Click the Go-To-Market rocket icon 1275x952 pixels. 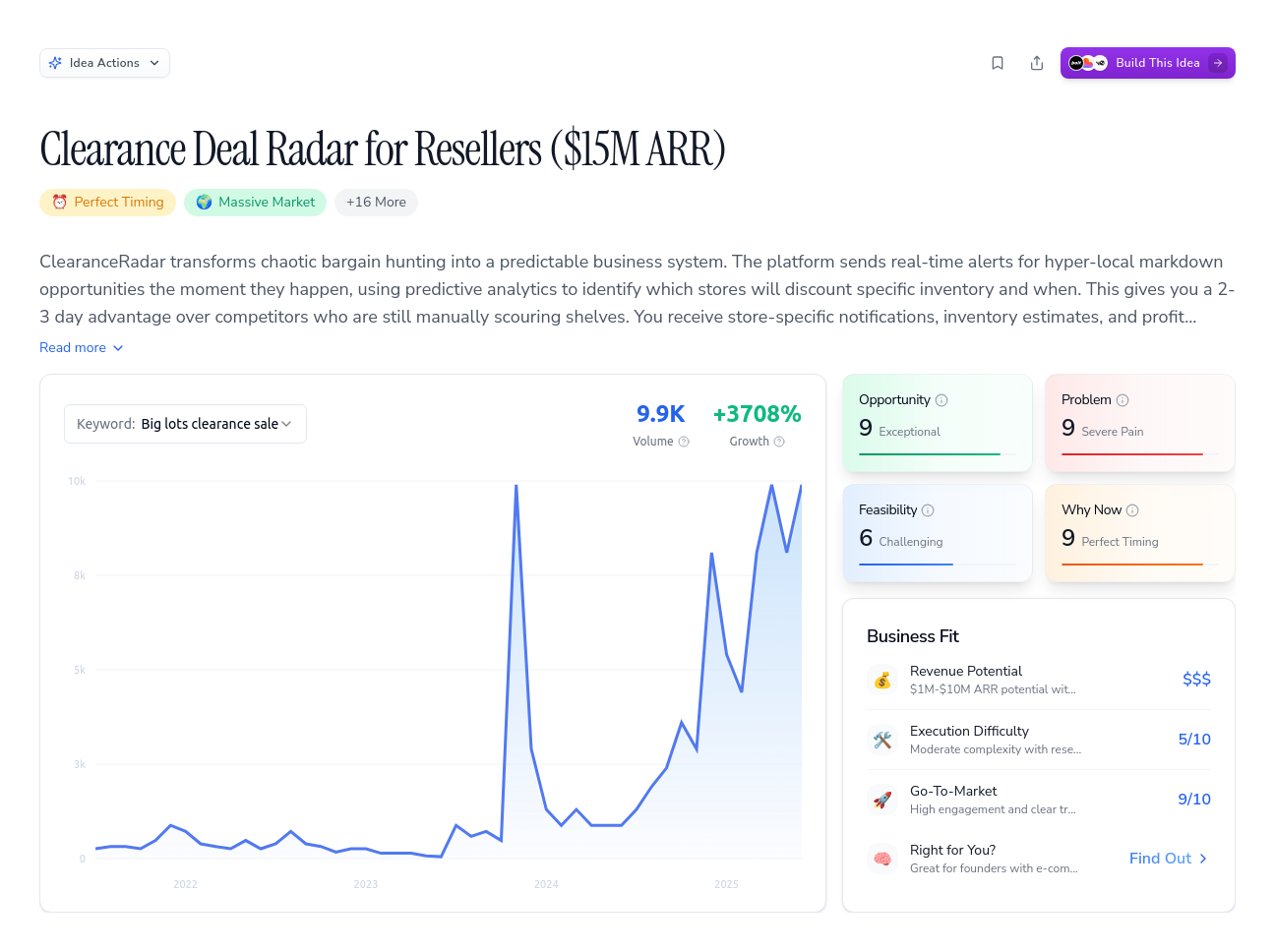tap(882, 800)
